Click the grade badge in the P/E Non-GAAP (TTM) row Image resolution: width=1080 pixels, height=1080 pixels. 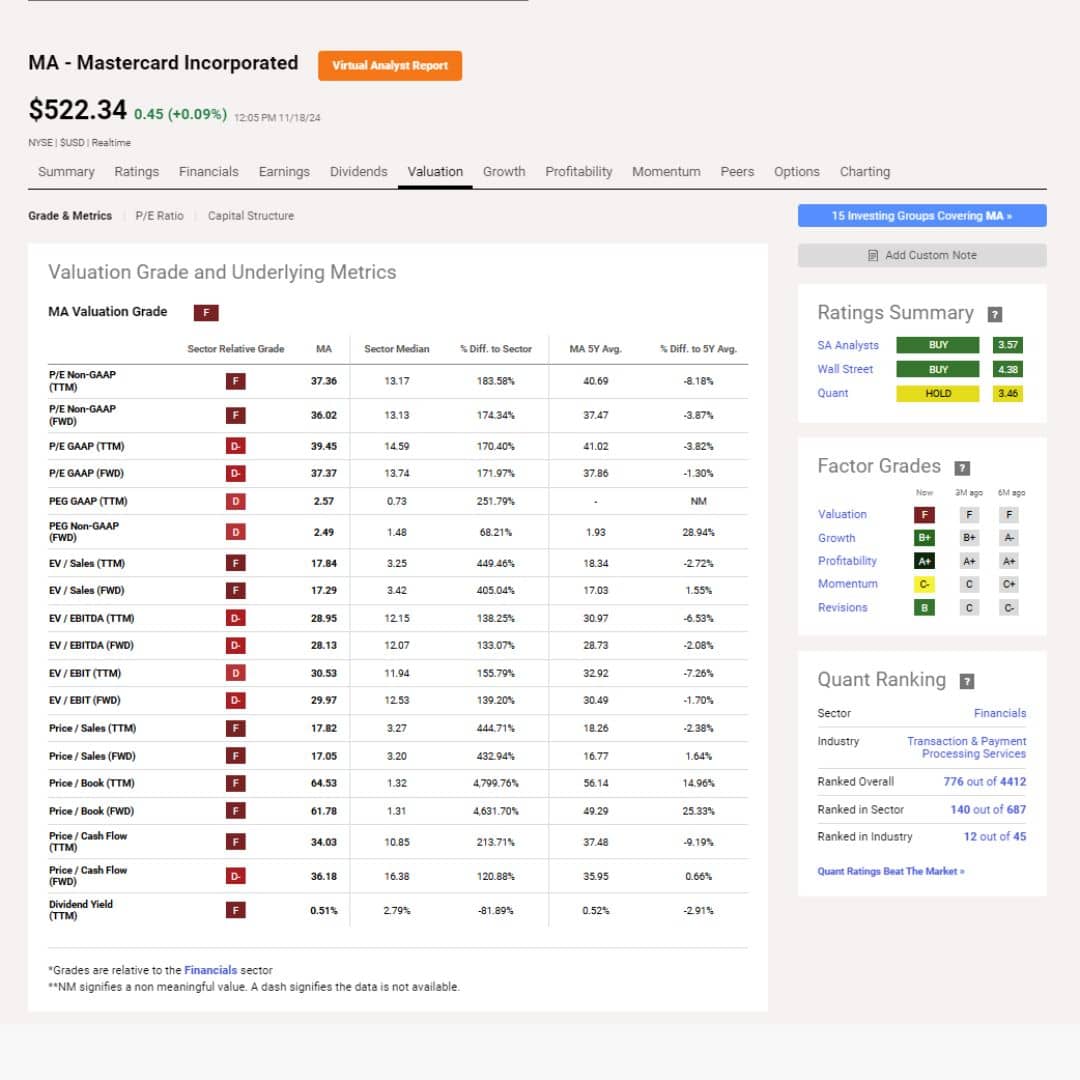[236, 381]
